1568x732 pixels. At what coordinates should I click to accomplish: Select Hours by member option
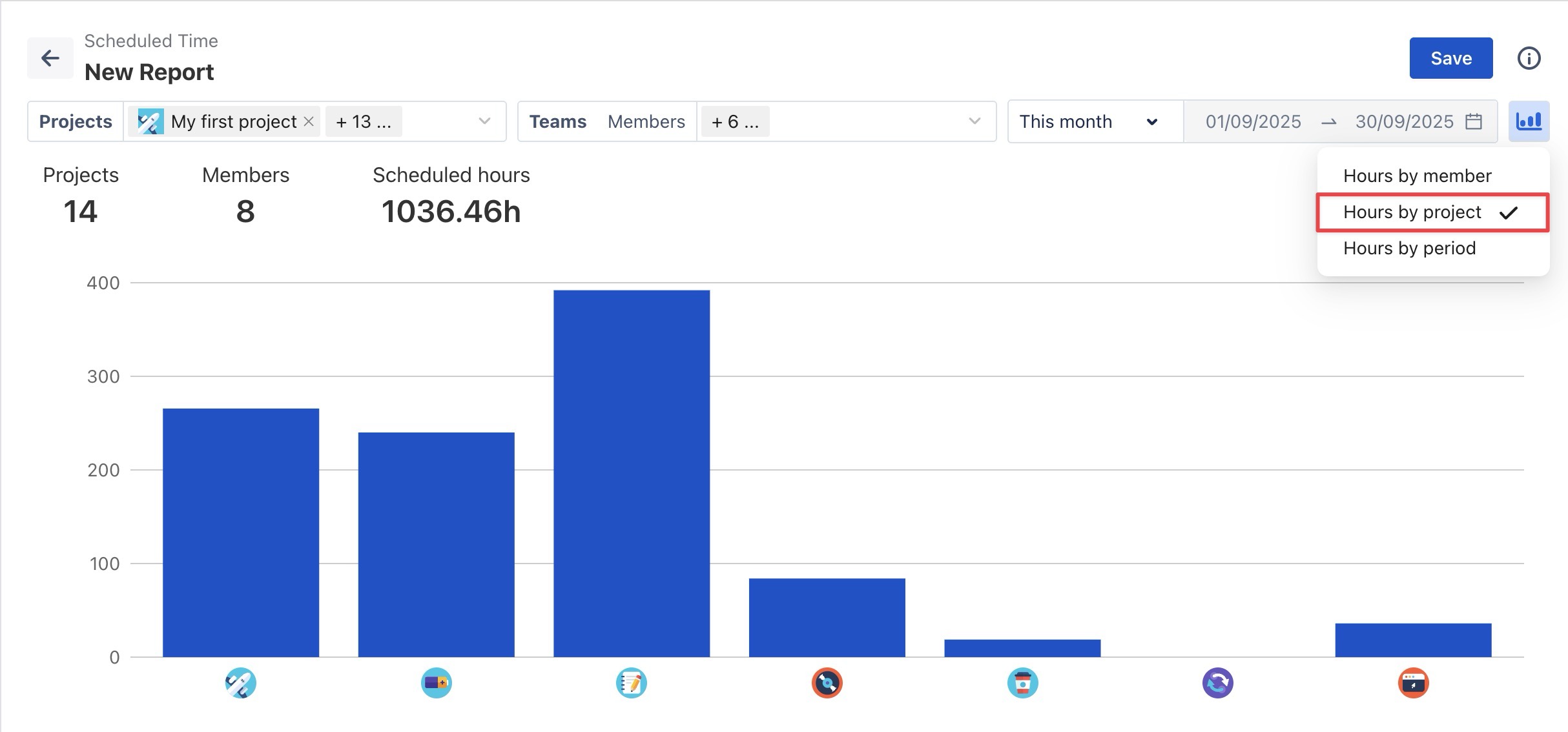coord(1417,176)
